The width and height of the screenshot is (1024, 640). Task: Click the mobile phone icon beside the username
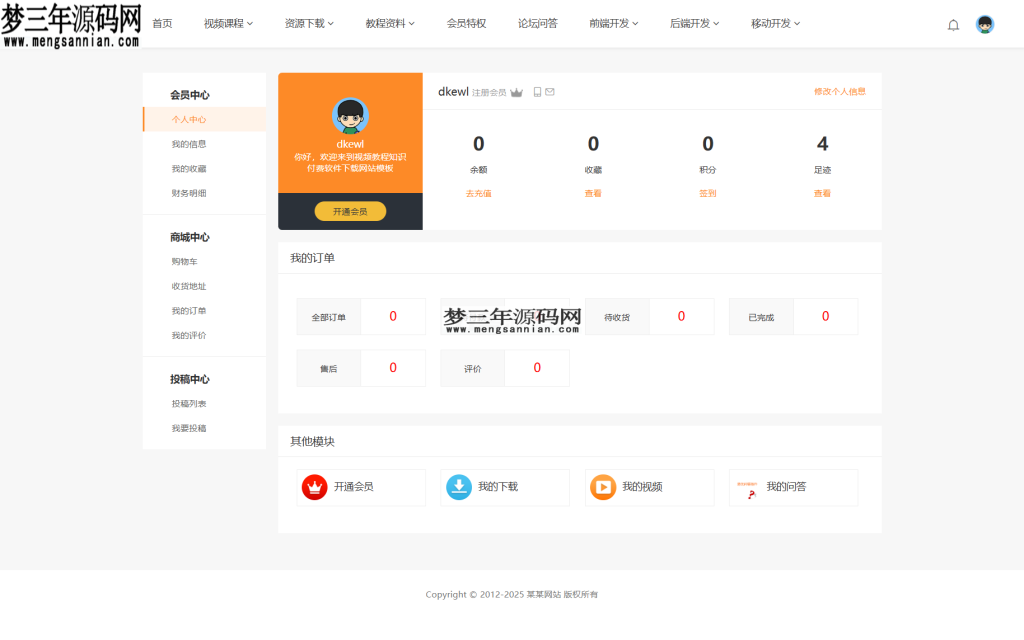[536, 91]
